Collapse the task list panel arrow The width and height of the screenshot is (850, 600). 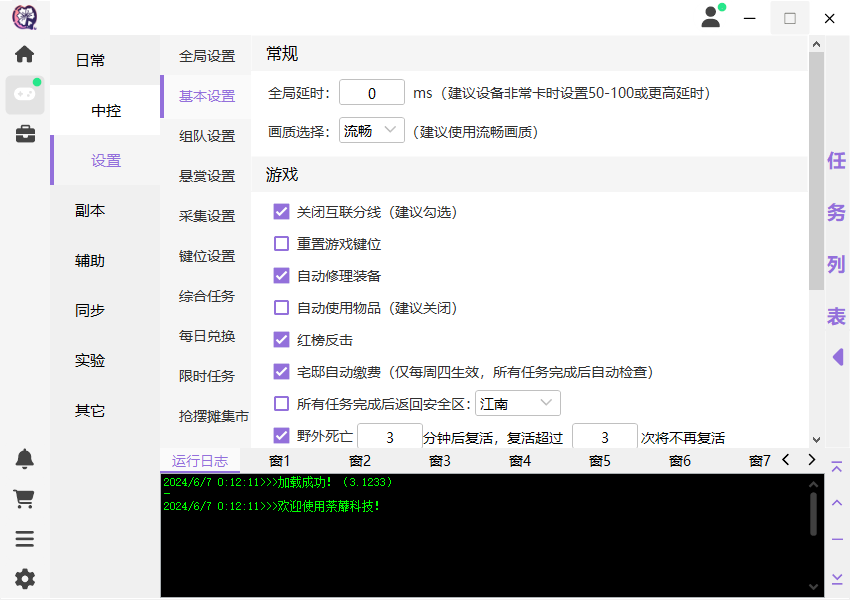[838, 357]
